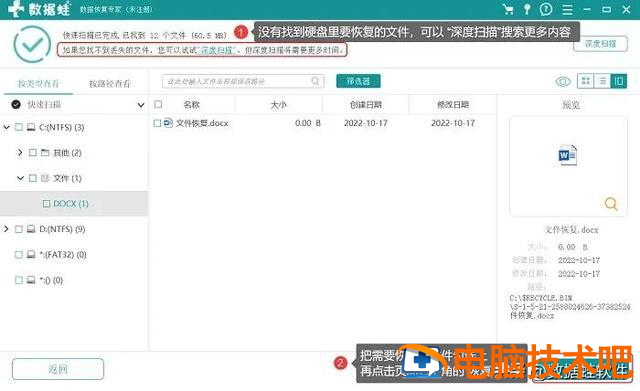Click the C:(NTFS) drive icon
The image size is (640, 391).
coord(31,127)
